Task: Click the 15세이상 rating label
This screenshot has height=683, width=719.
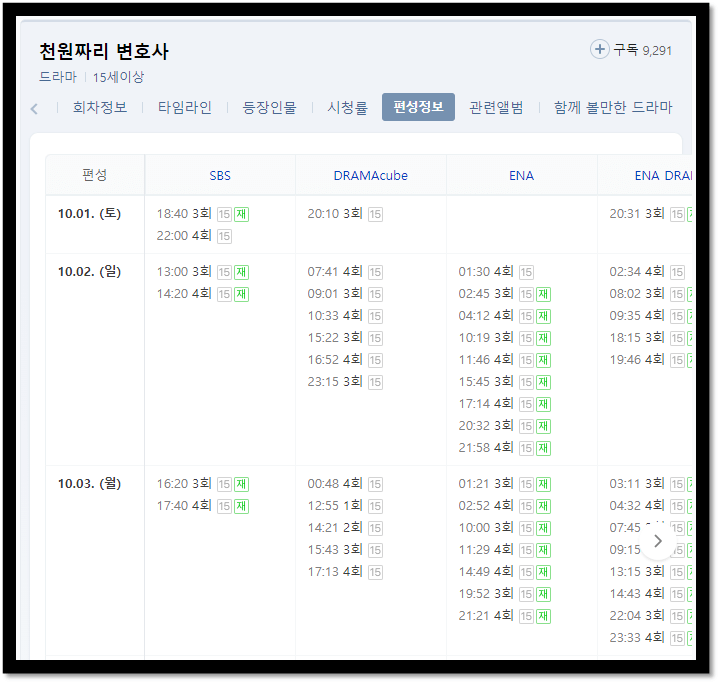Action: click(118, 77)
